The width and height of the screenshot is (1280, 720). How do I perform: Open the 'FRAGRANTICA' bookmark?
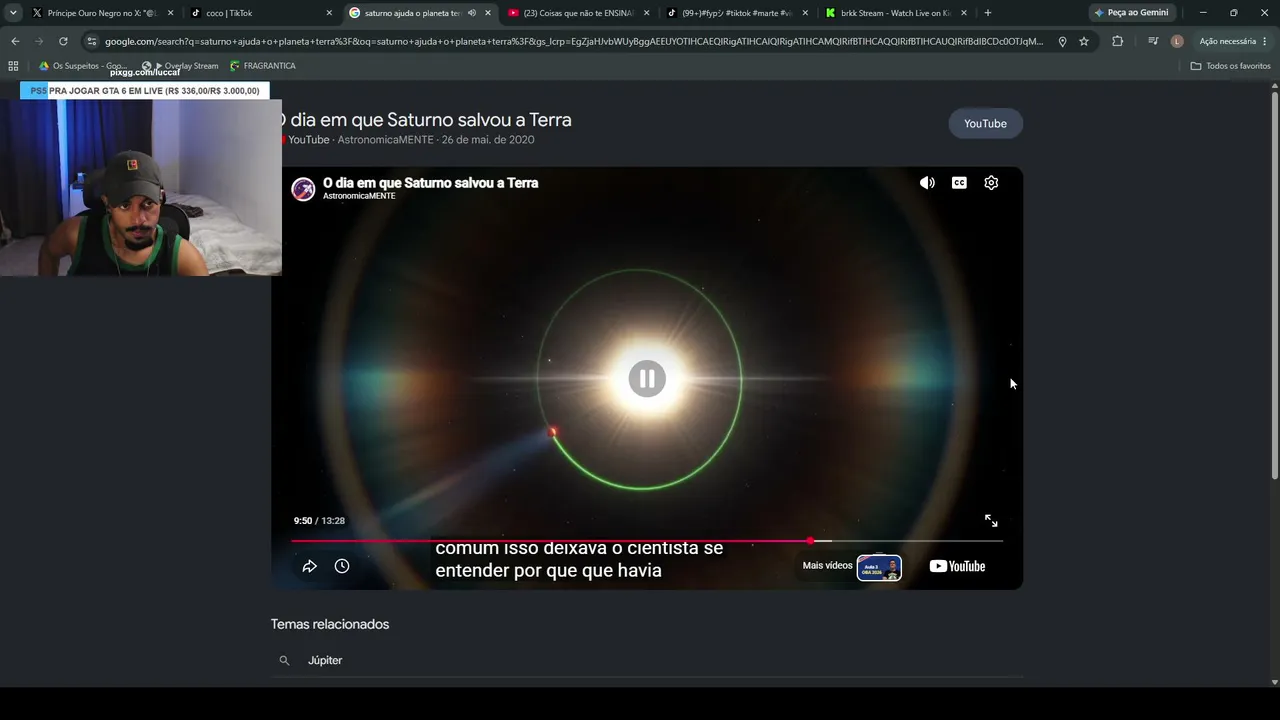pos(262,66)
